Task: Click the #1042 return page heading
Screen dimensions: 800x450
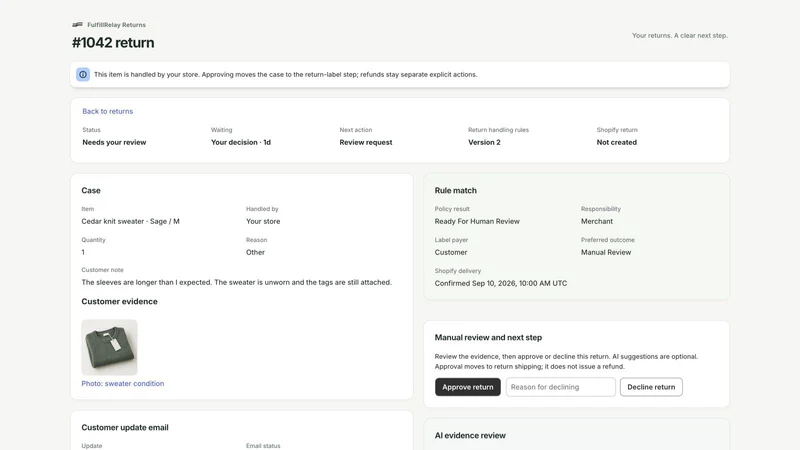Action: tap(113, 43)
